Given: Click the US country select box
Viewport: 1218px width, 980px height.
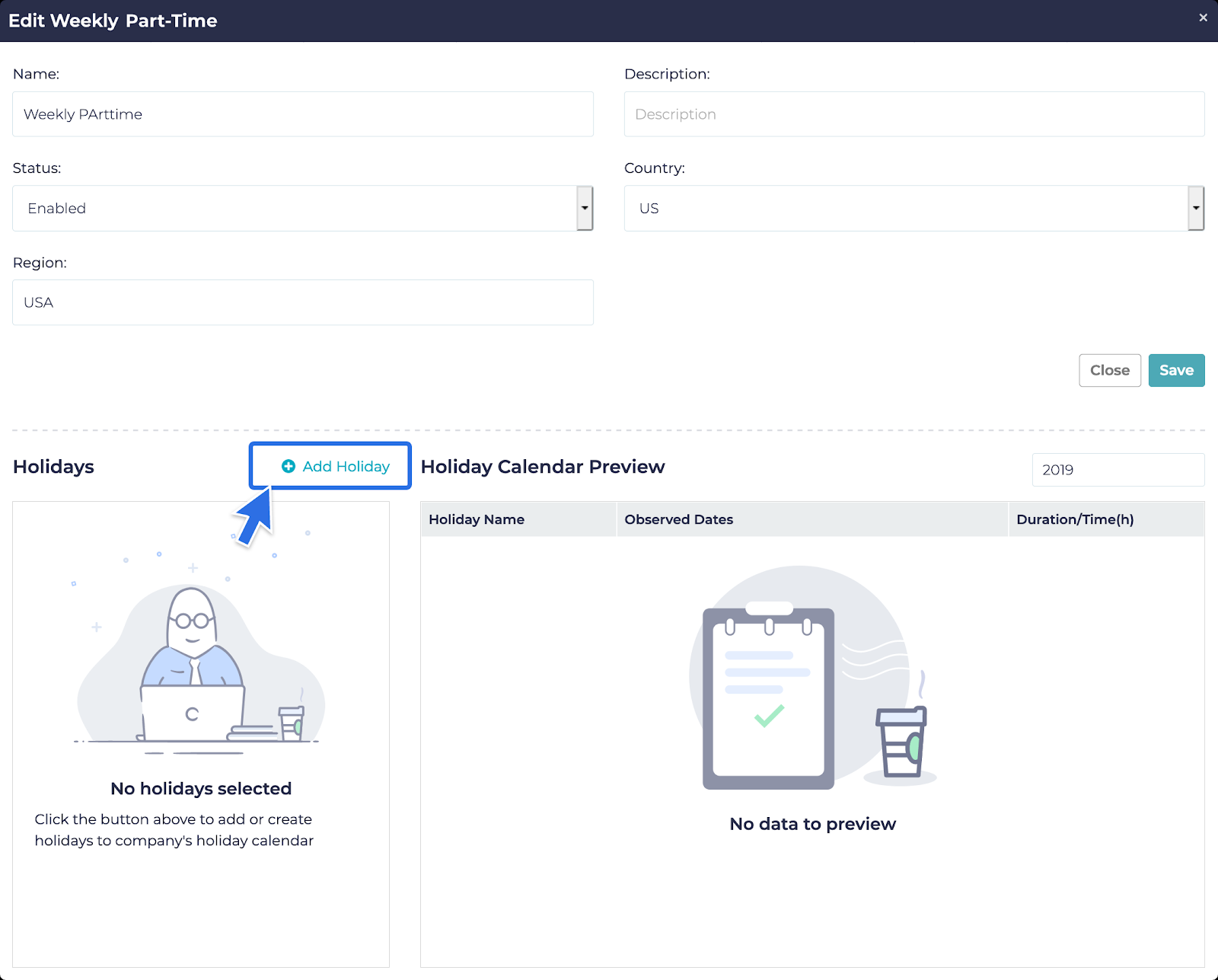Looking at the screenshot, I should [905, 208].
